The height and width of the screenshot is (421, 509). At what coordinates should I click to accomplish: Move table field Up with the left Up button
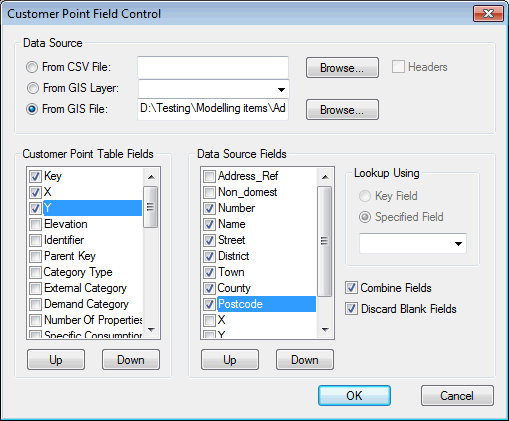pos(56,360)
